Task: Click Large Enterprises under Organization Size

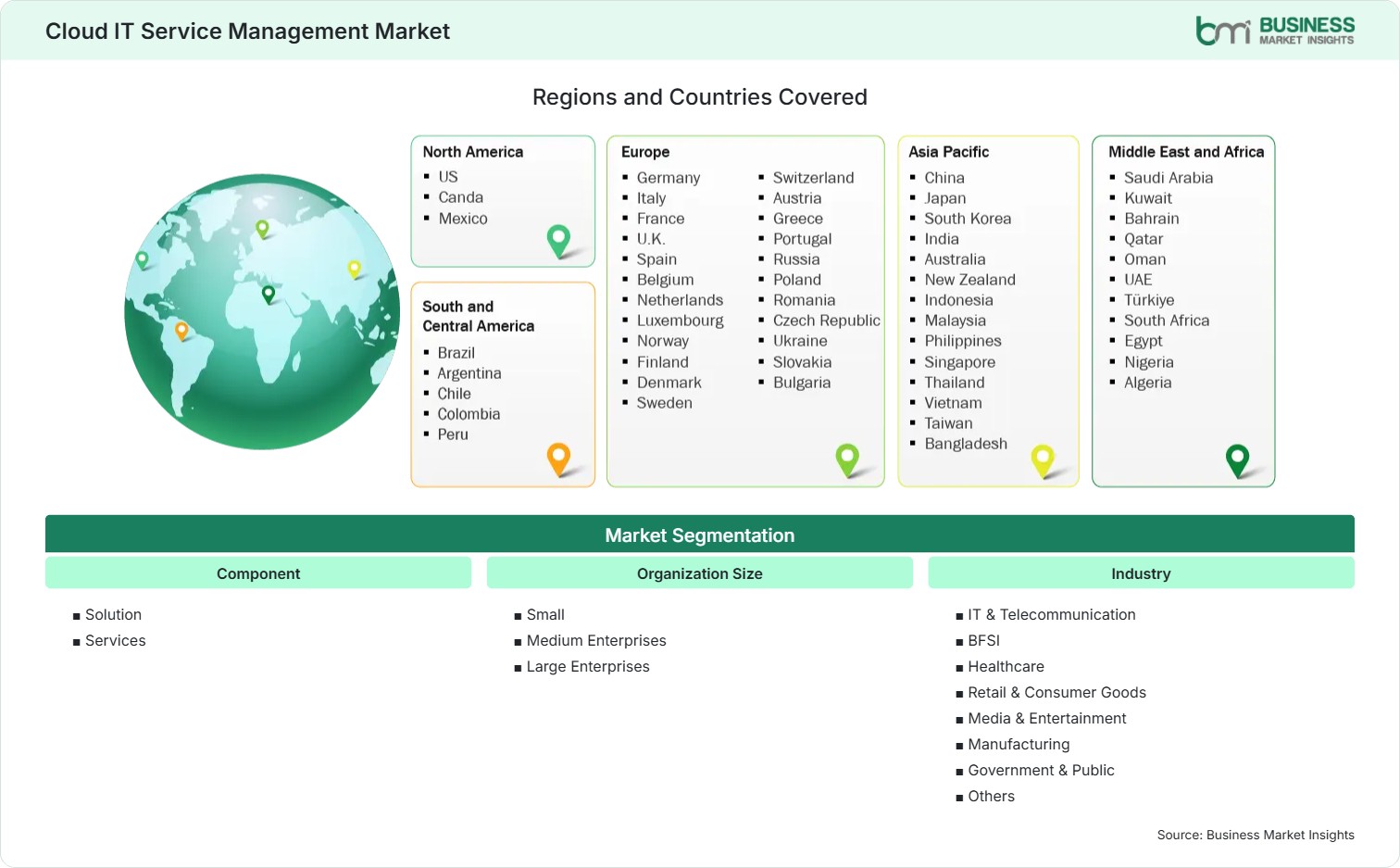Action: point(588,666)
